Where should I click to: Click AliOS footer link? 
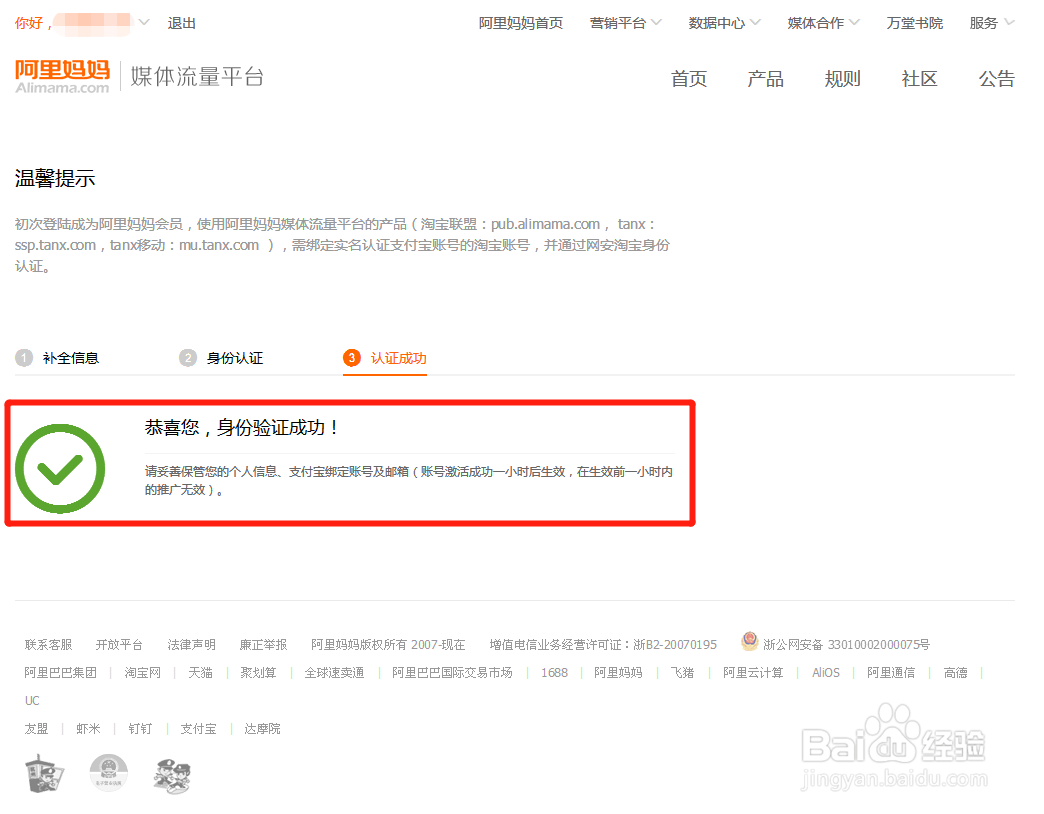point(826,672)
